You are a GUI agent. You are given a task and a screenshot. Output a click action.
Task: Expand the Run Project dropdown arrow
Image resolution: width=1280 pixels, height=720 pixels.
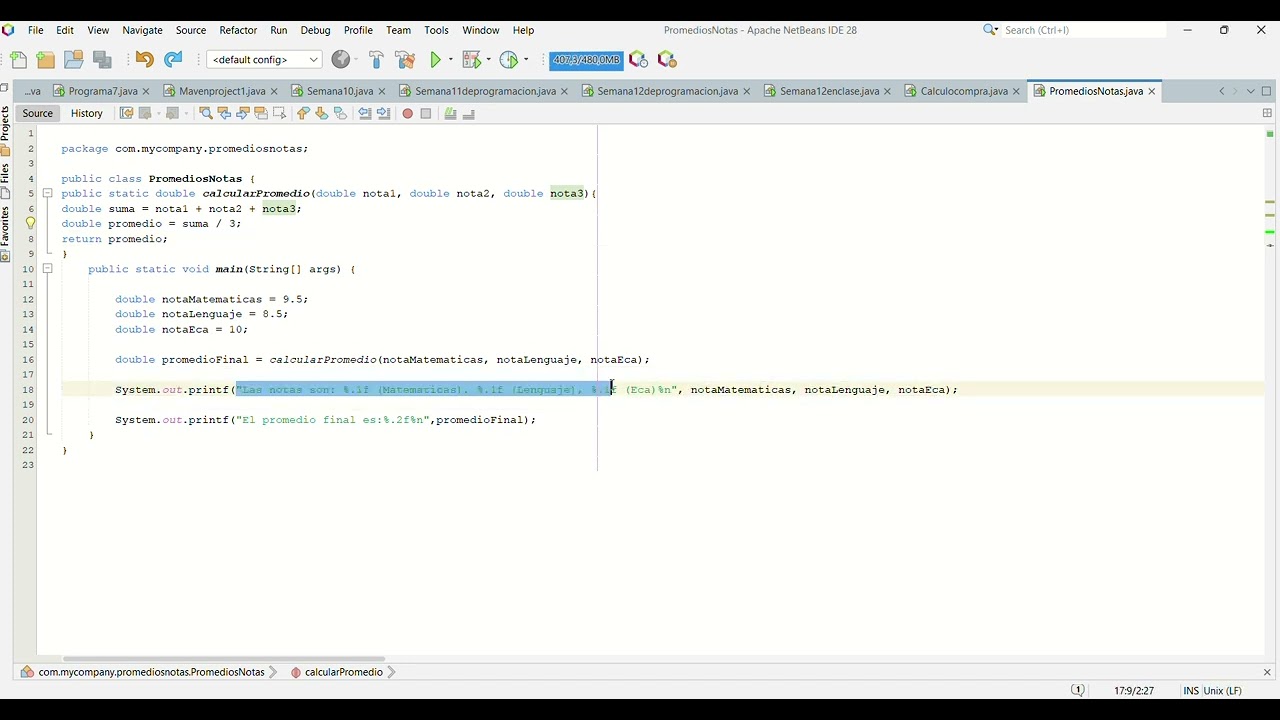[x=451, y=60]
